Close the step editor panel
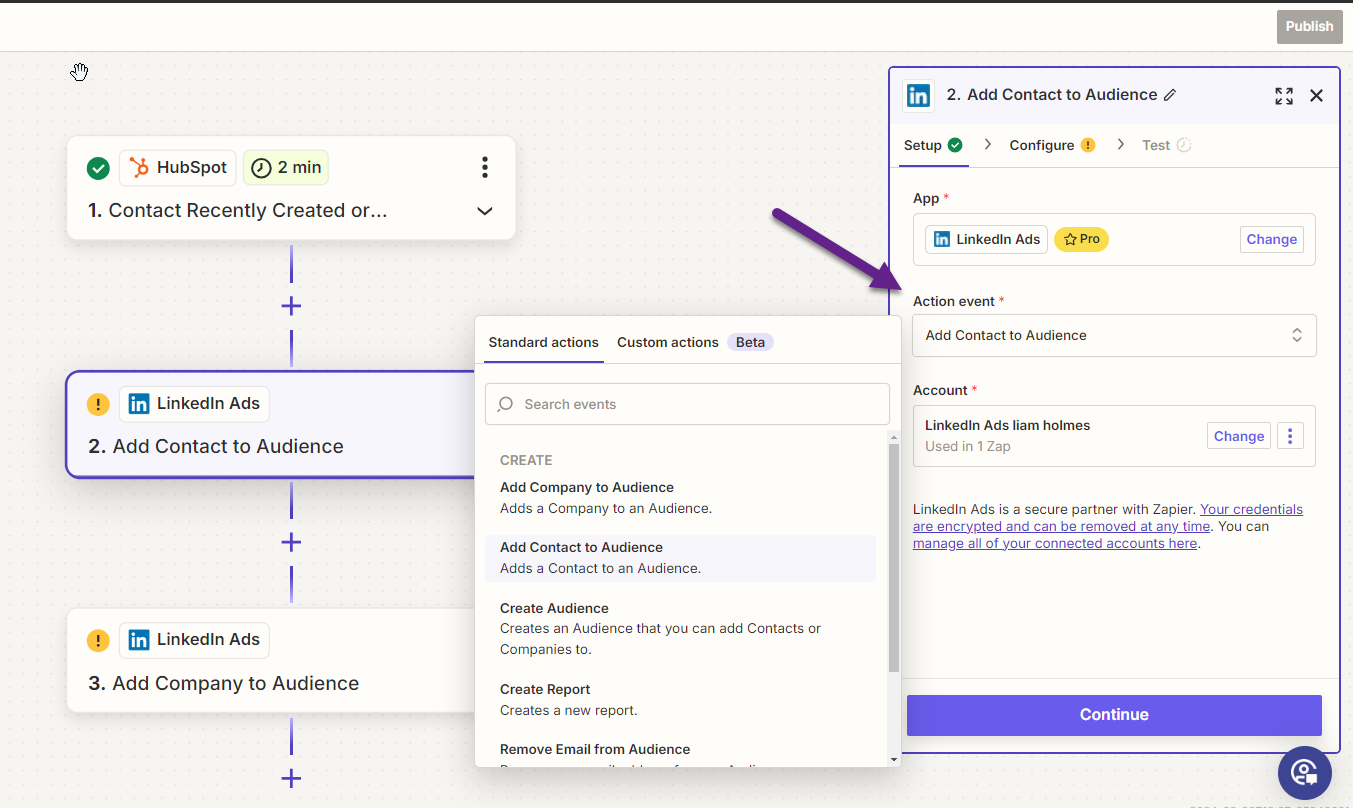1353x808 pixels. (x=1316, y=96)
